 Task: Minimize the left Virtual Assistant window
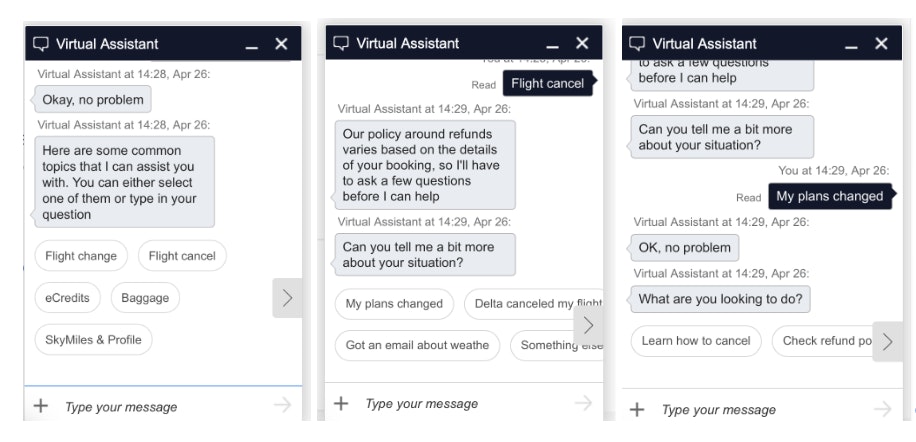pyautogui.click(x=252, y=46)
